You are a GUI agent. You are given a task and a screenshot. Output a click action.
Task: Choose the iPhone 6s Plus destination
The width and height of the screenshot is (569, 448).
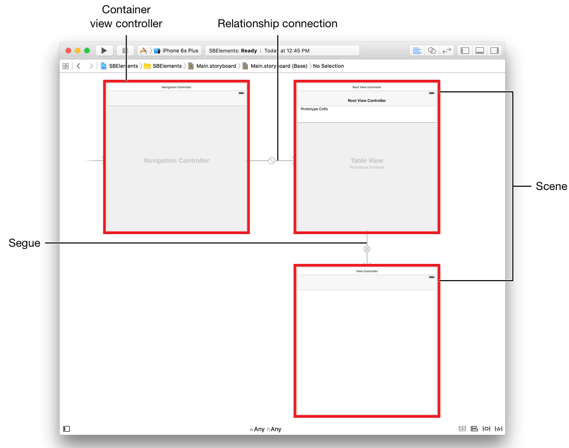pos(177,50)
